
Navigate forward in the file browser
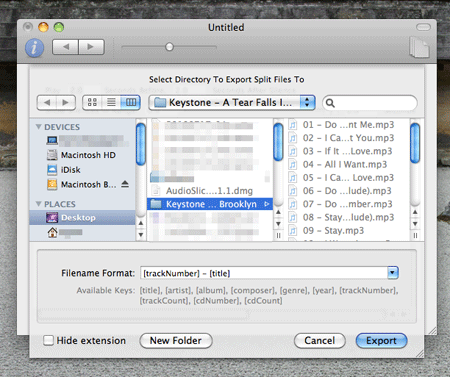coord(66,103)
